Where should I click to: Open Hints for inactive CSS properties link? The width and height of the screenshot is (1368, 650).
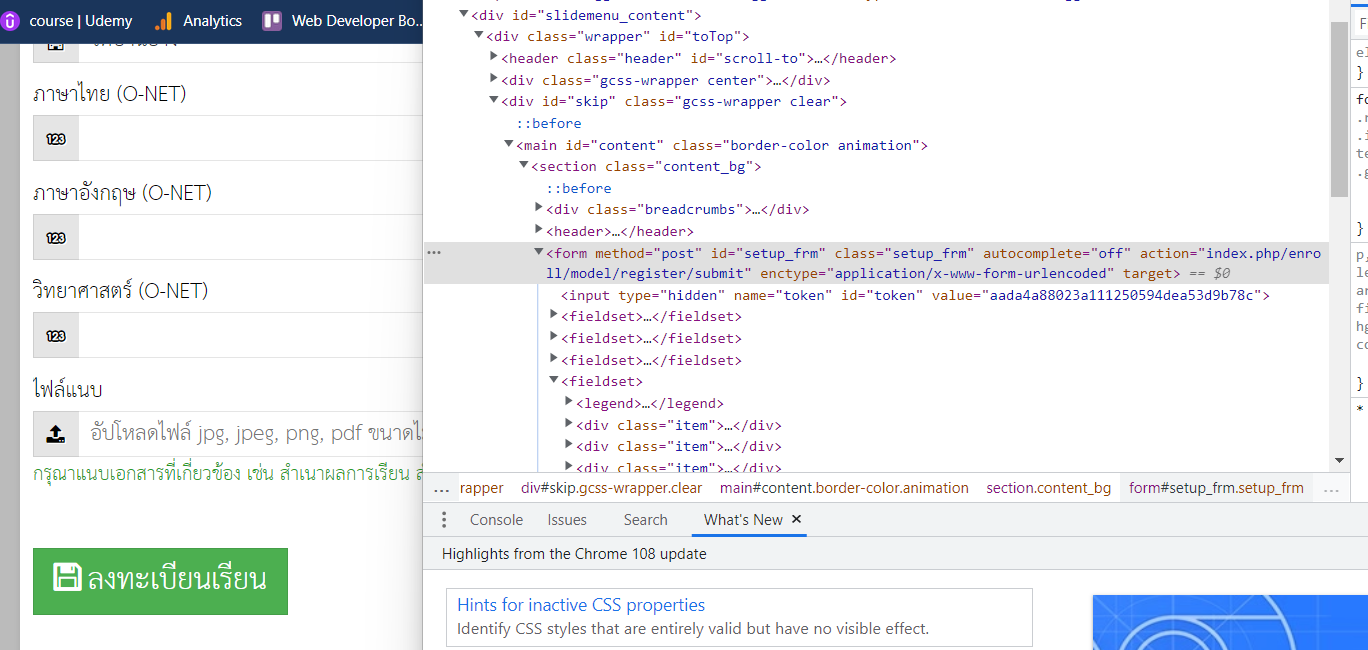pyautogui.click(x=581, y=605)
